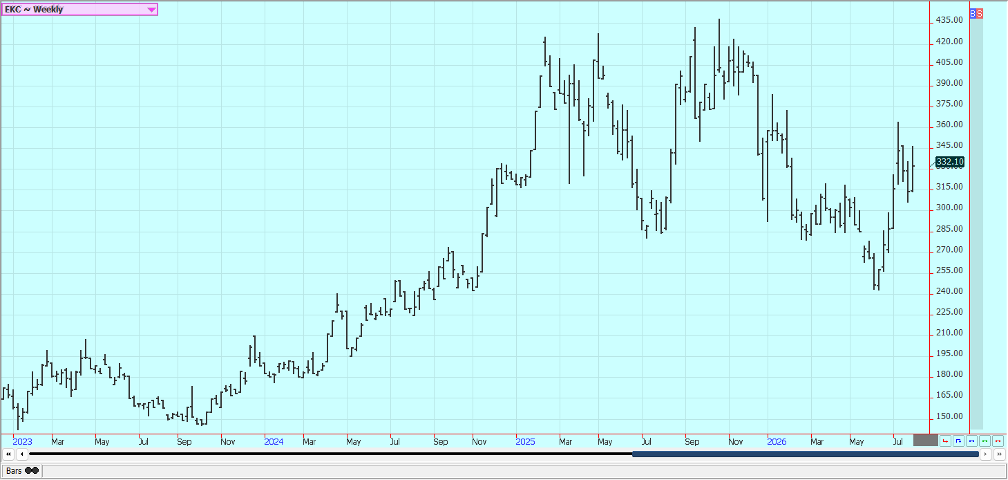1008x480 pixels.
Task: Click the 150.00 price axis label
Action: [950, 416]
